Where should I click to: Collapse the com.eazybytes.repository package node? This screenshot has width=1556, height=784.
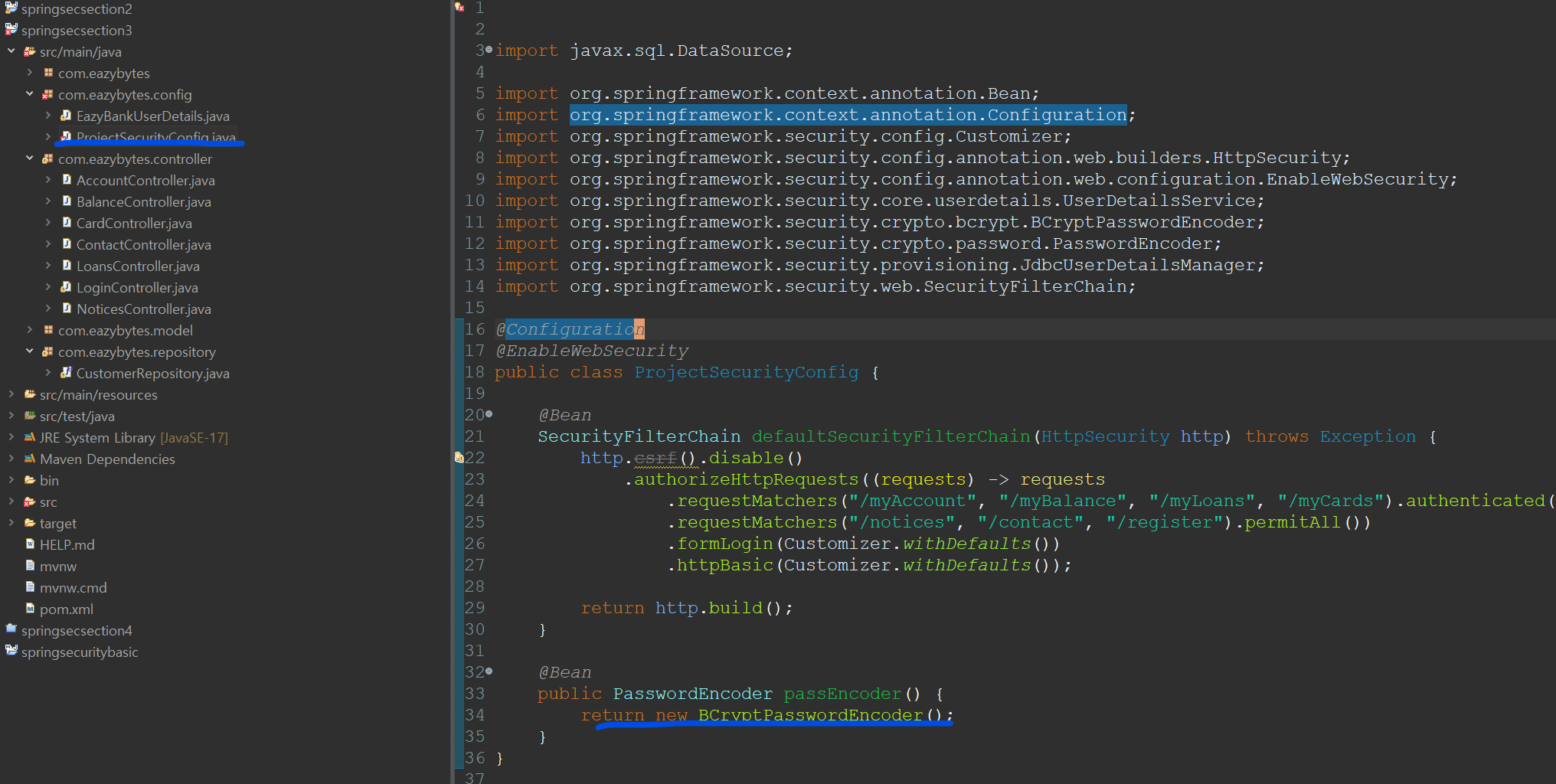point(30,351)
